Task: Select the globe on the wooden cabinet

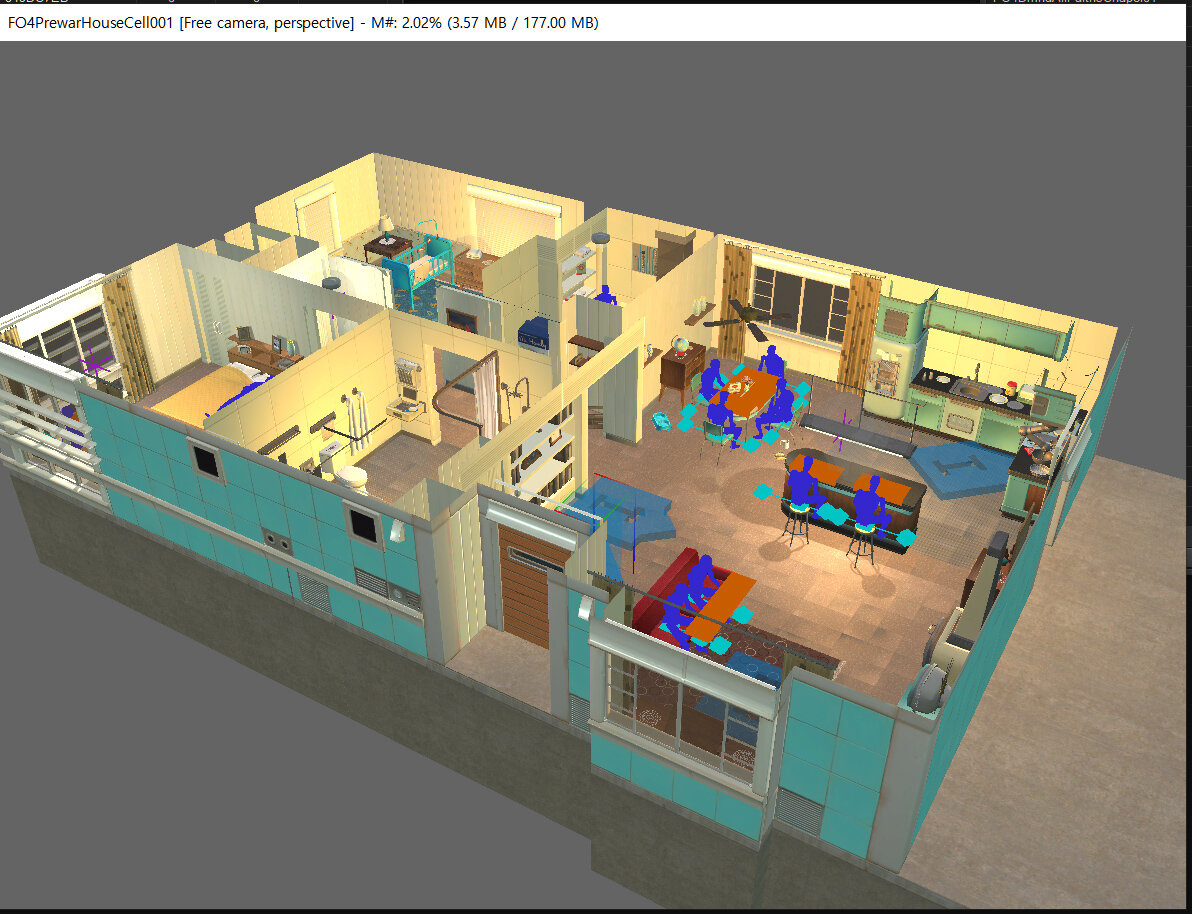Action: (x=679, y=347)
